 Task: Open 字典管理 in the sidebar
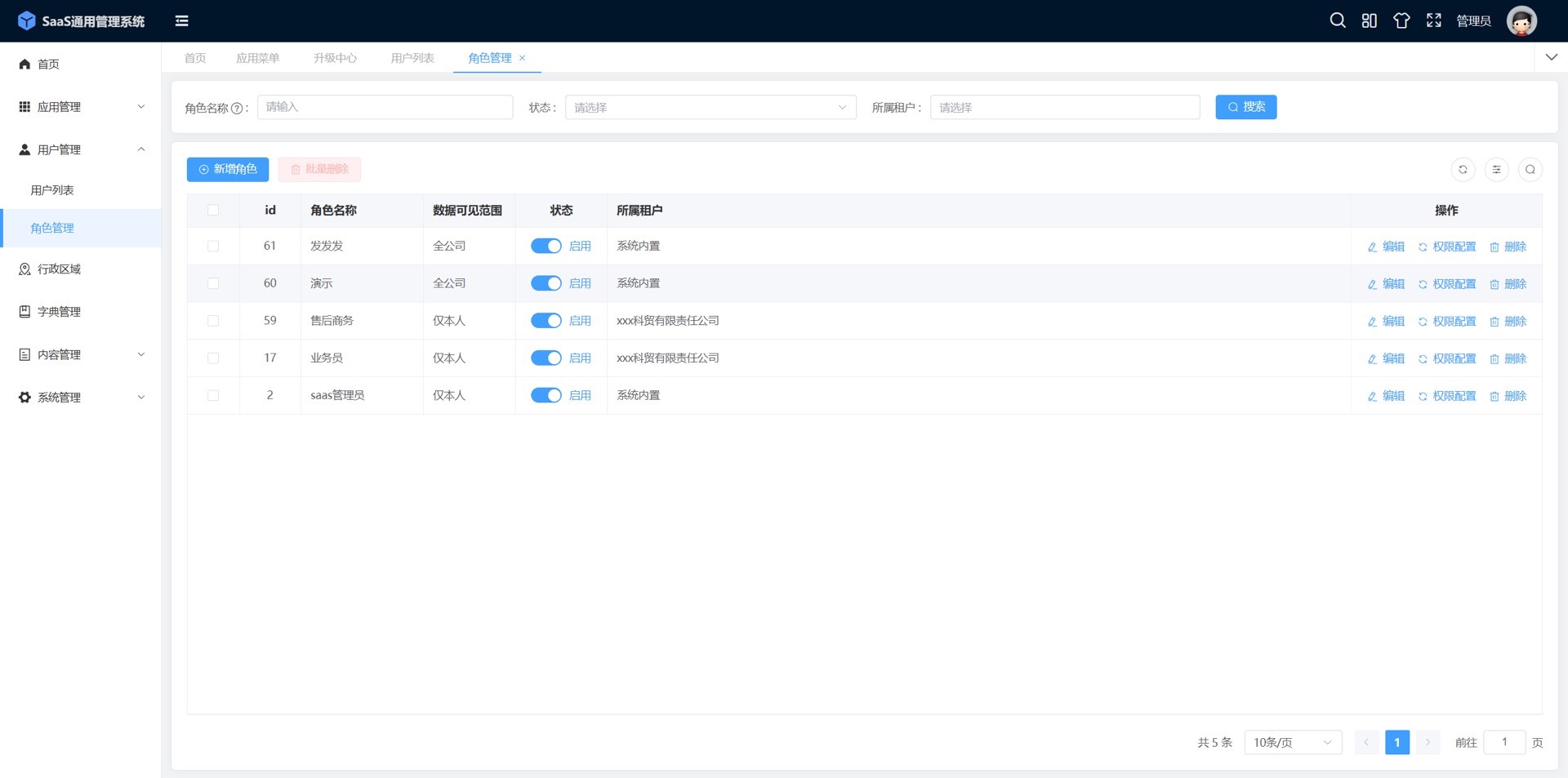[x=59, y=312]
